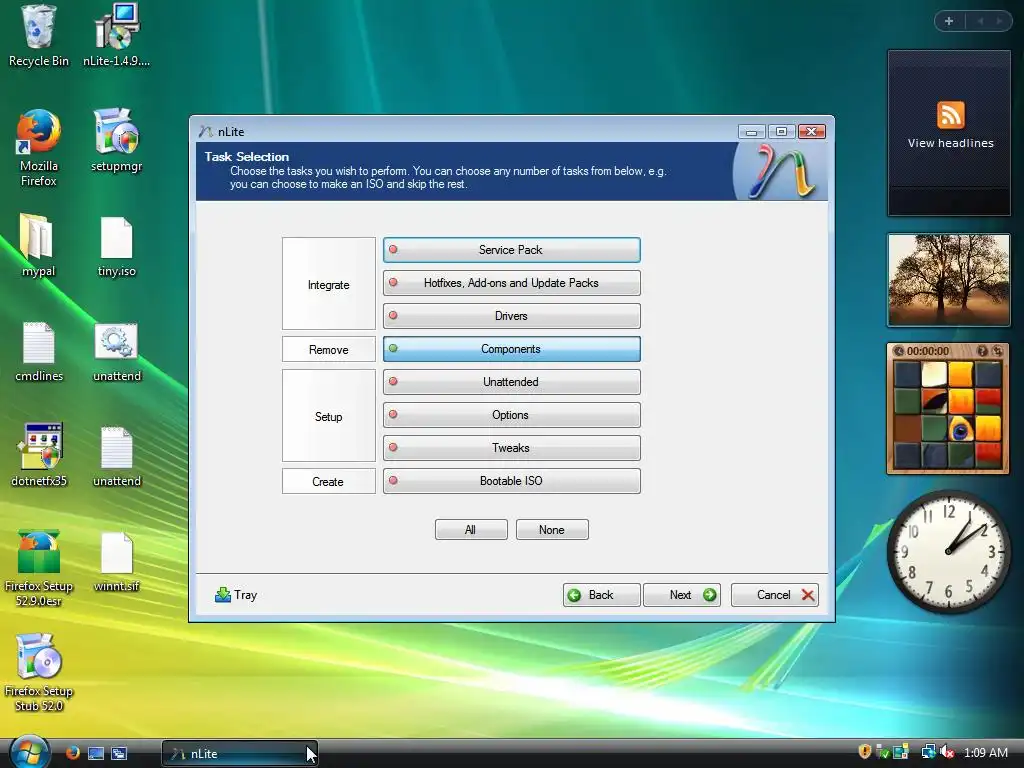Screen dimensions: 1024x768
Task: Toggle the Bootable ISO task
Action: pos(511,481)
